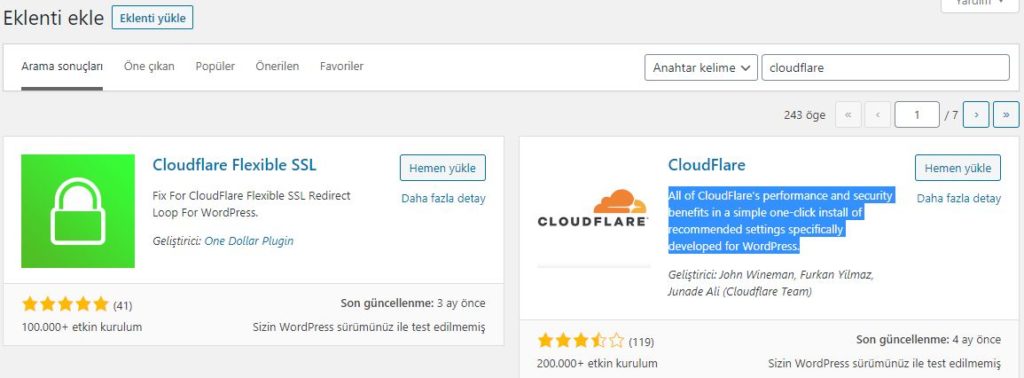Go to the first results page

tap(848, 115)
